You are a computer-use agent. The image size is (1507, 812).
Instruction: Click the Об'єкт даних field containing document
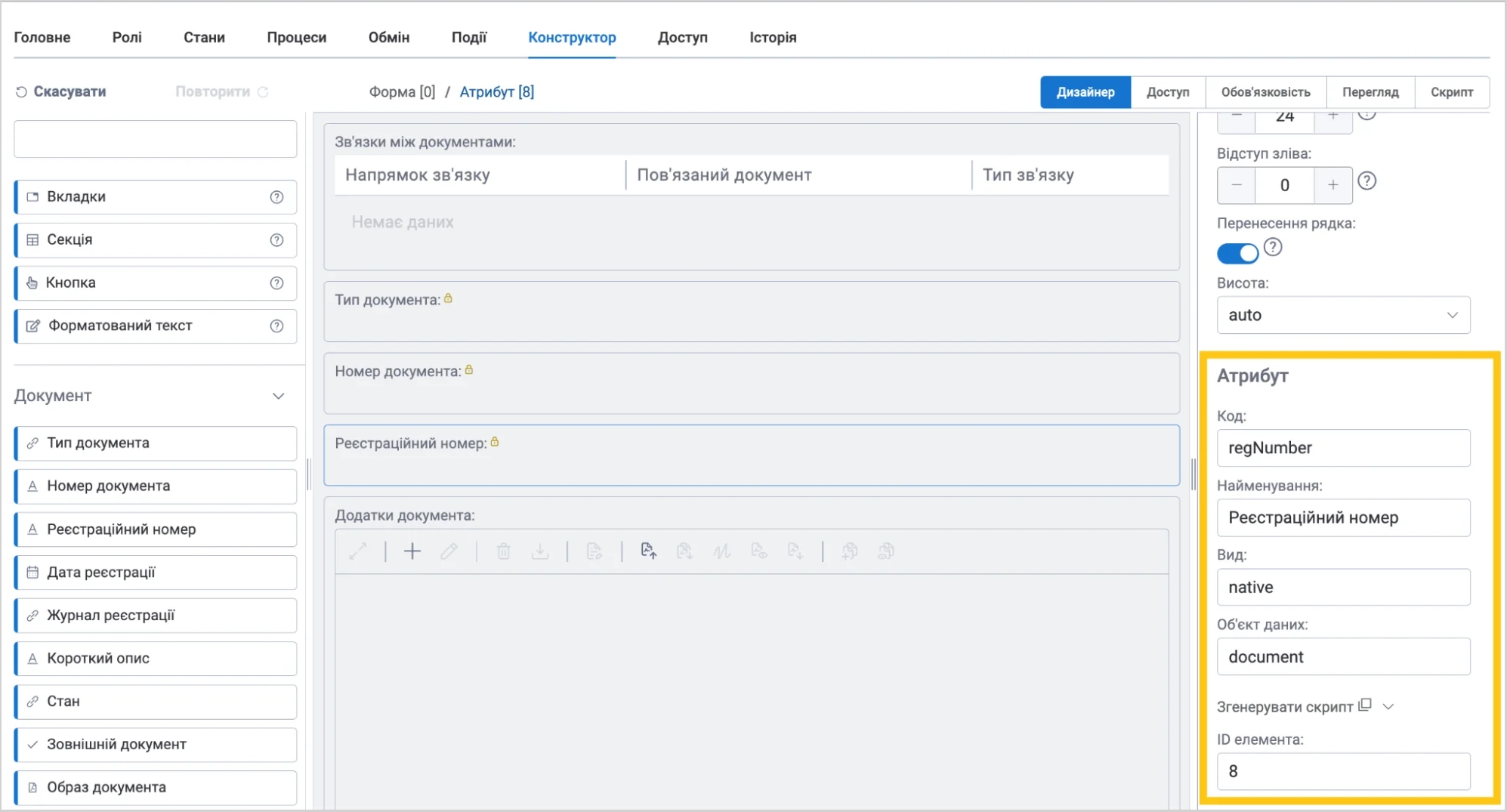pos(1344,656)
